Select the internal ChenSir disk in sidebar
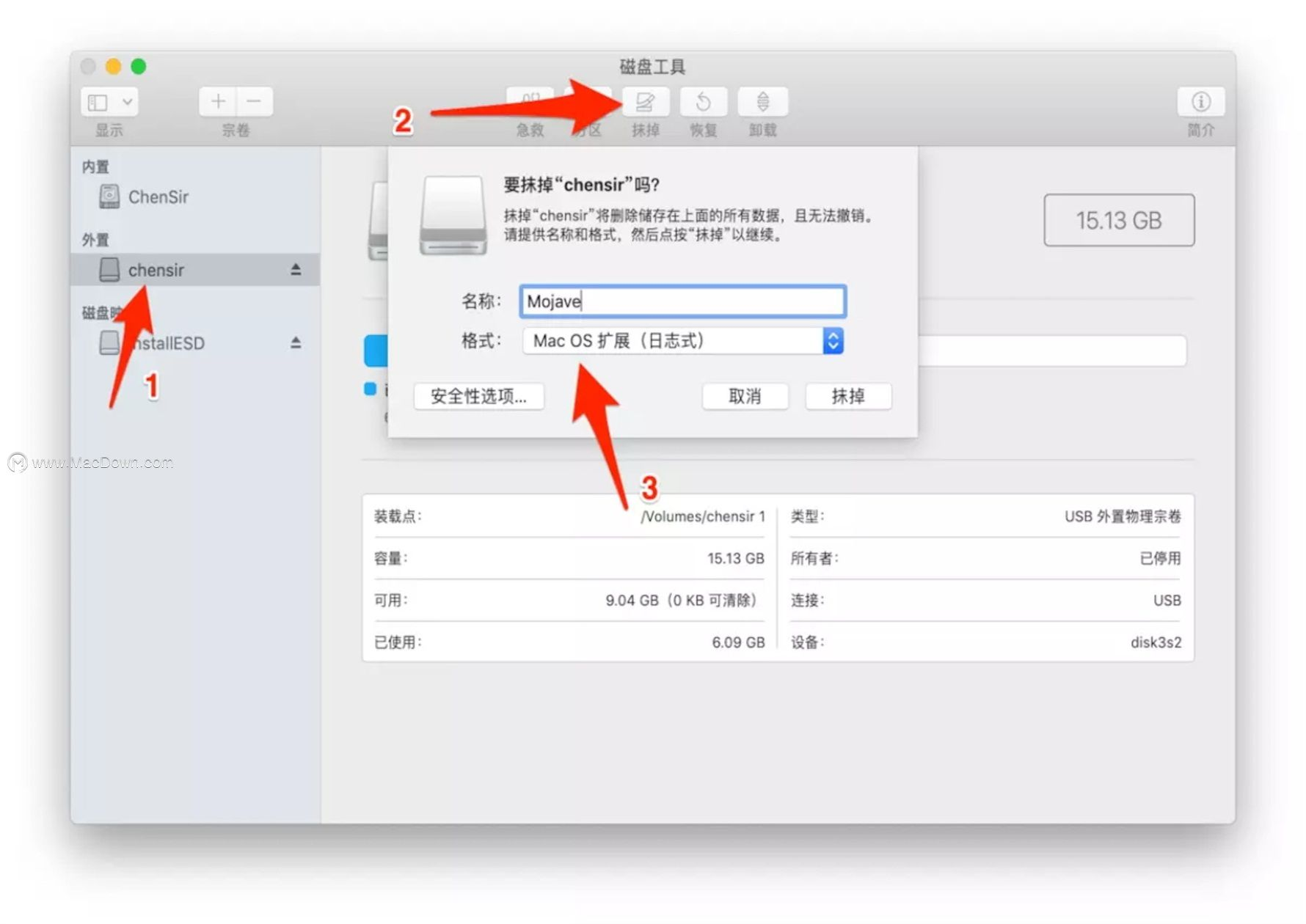The height and width of the screenshot is (924, 1306). [195, 197]
